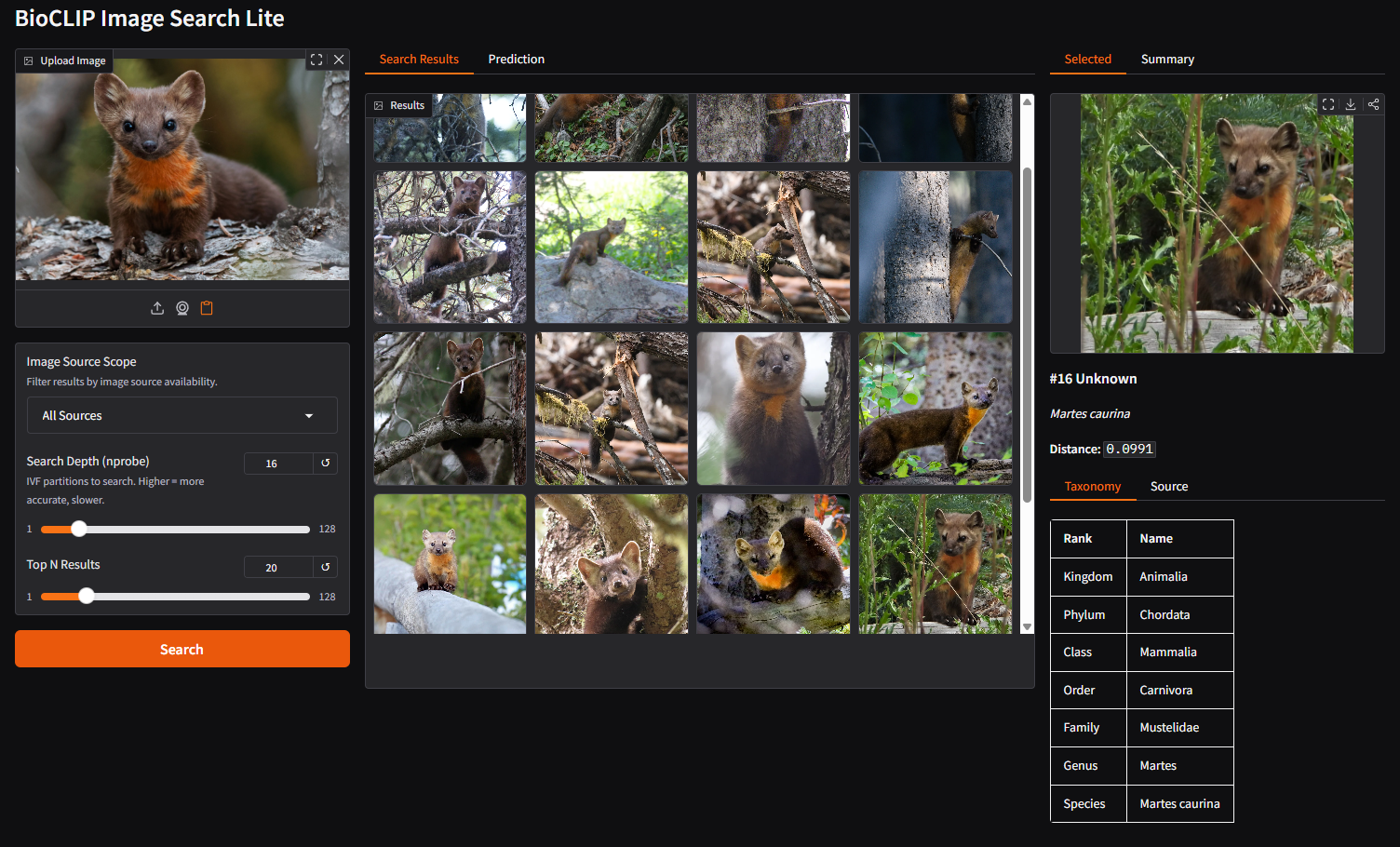Screen dimensions: 1400x847
Task: Download the selected Martes caurina result image
Action: (x=1351, y=104)
